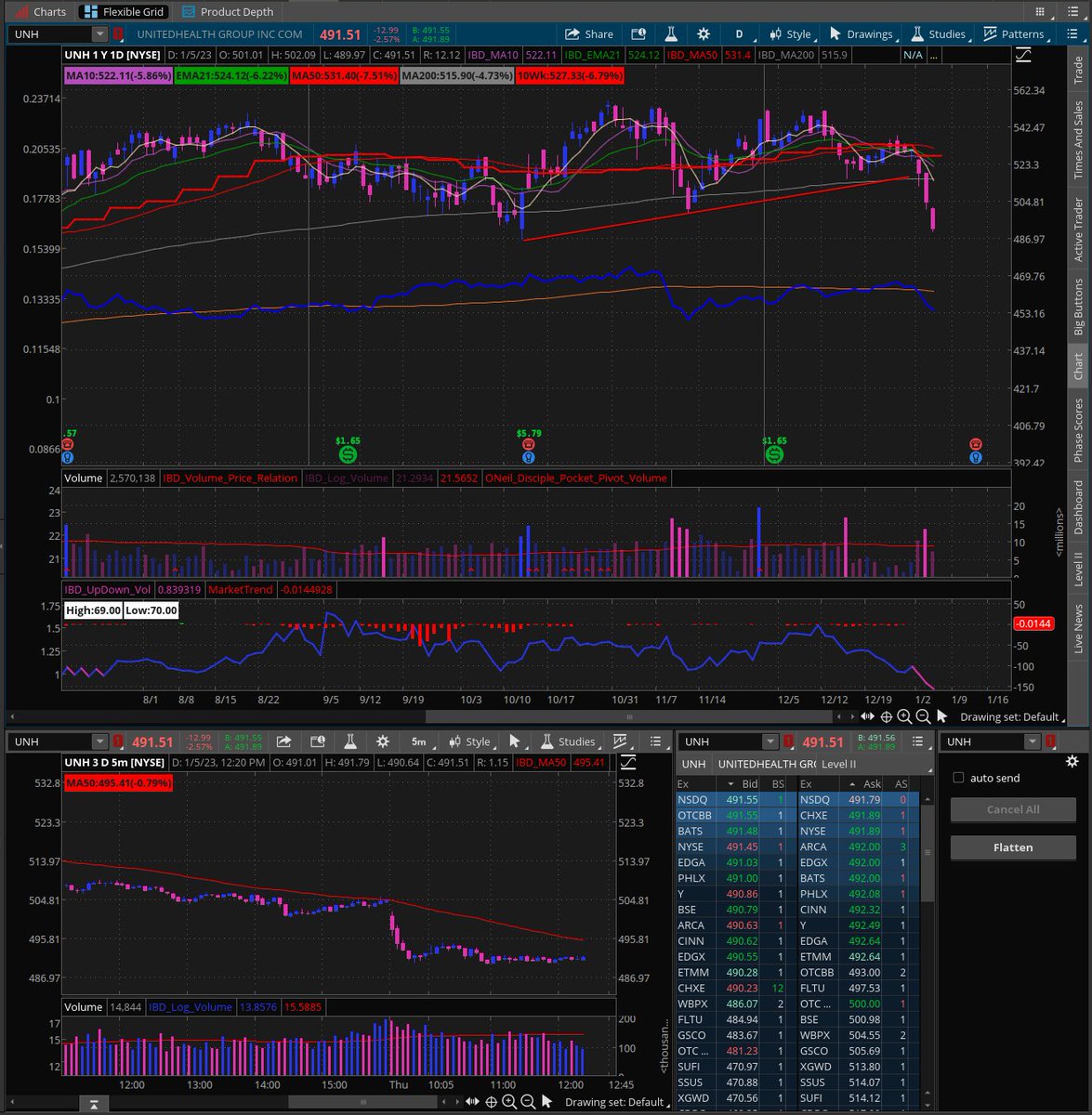Zoom out using main chart magnifier minus

point(923,716)
